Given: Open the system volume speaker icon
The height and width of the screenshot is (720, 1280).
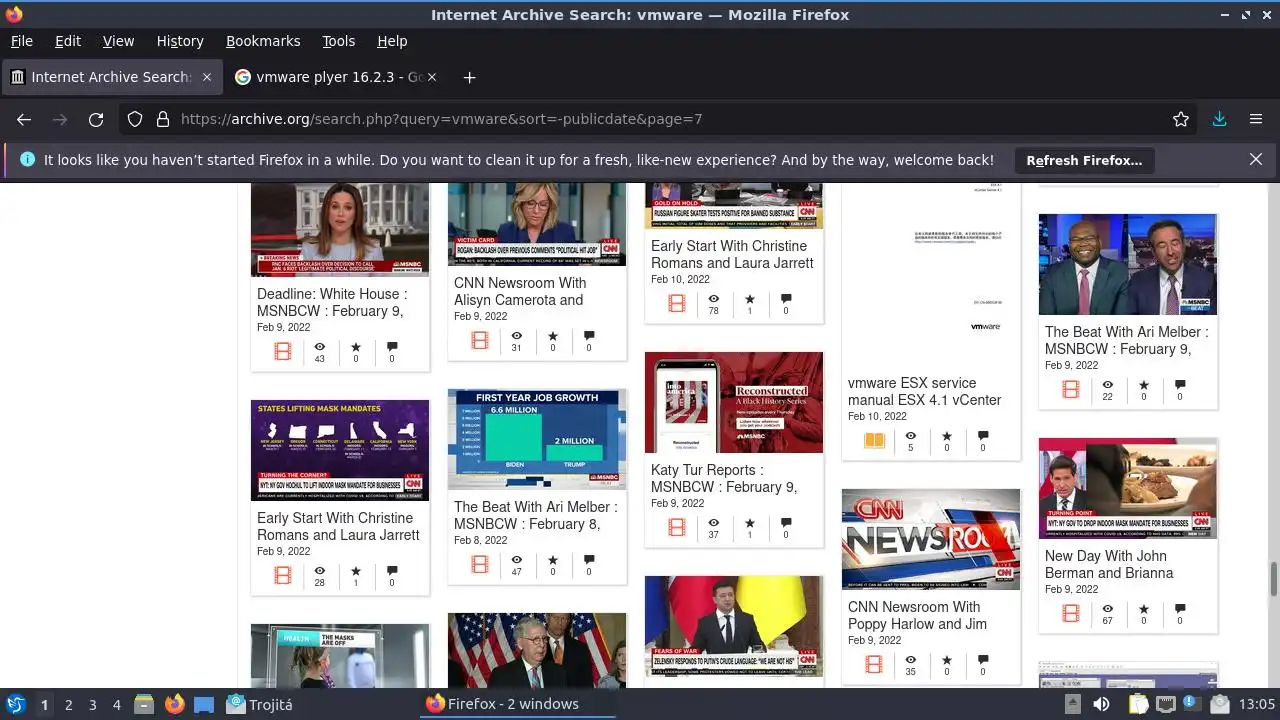Looking at the screenshot, I should pyautogui.click(x=1101, y=704).
